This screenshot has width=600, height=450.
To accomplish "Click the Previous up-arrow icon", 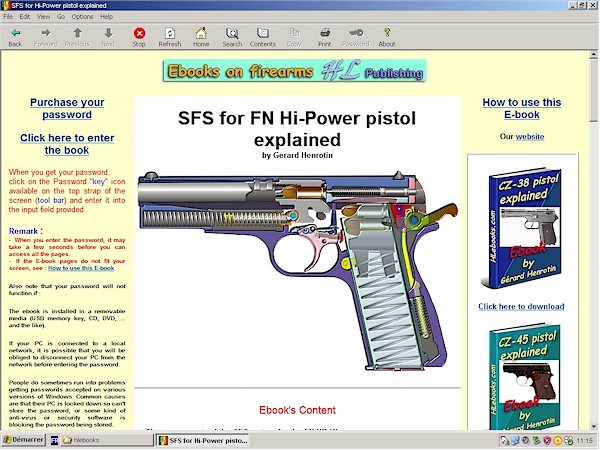I will [77, 33].
